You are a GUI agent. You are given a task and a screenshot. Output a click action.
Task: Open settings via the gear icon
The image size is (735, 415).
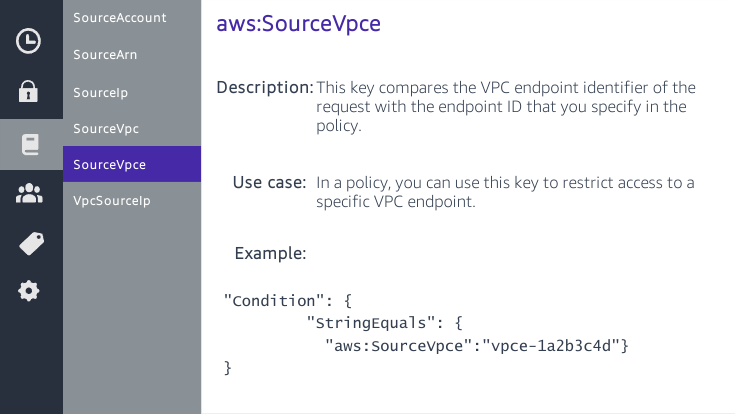click(29, 291)
